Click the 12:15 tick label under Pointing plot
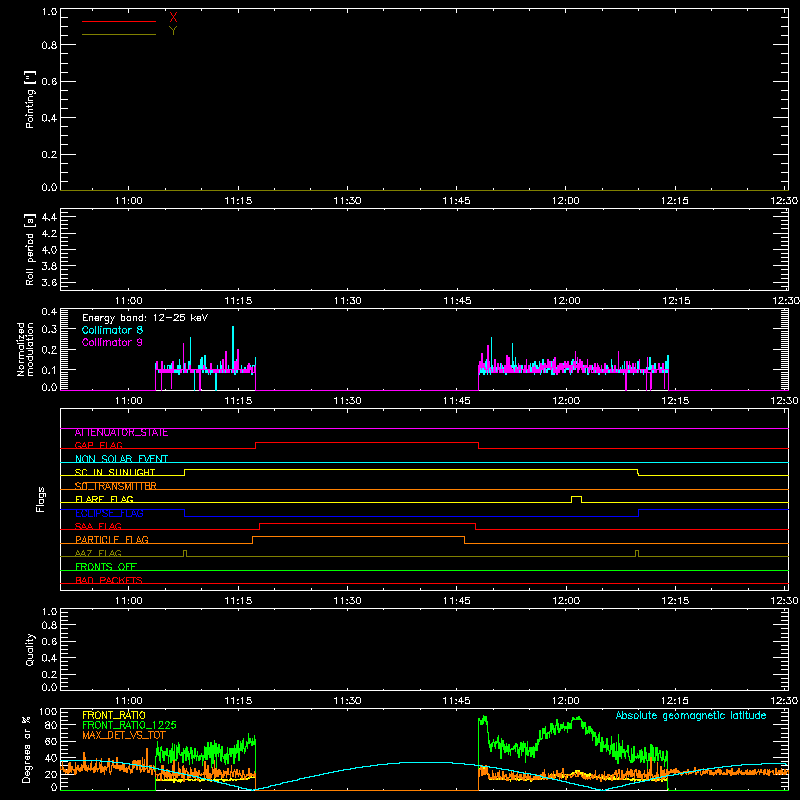 click(x=675, y=201)
